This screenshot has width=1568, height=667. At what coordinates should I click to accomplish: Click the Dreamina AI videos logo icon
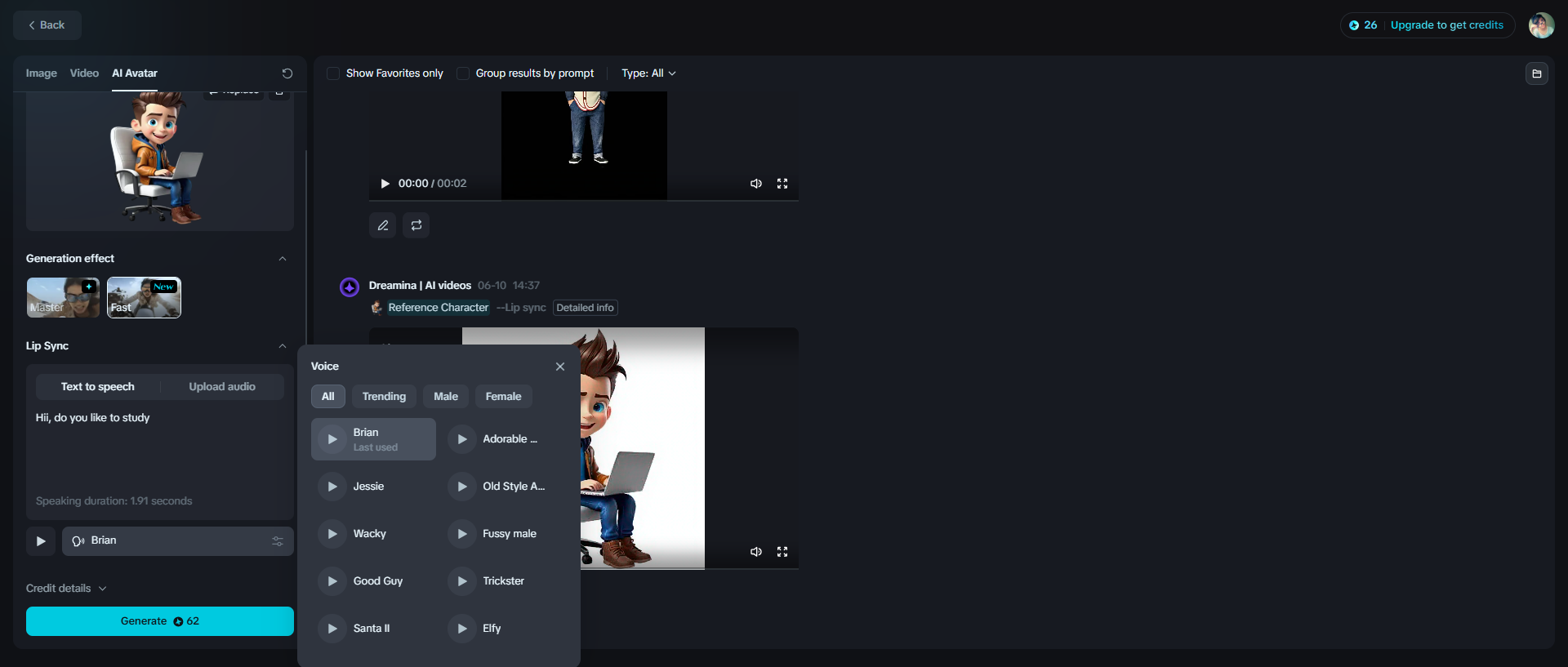click(350, 287)
